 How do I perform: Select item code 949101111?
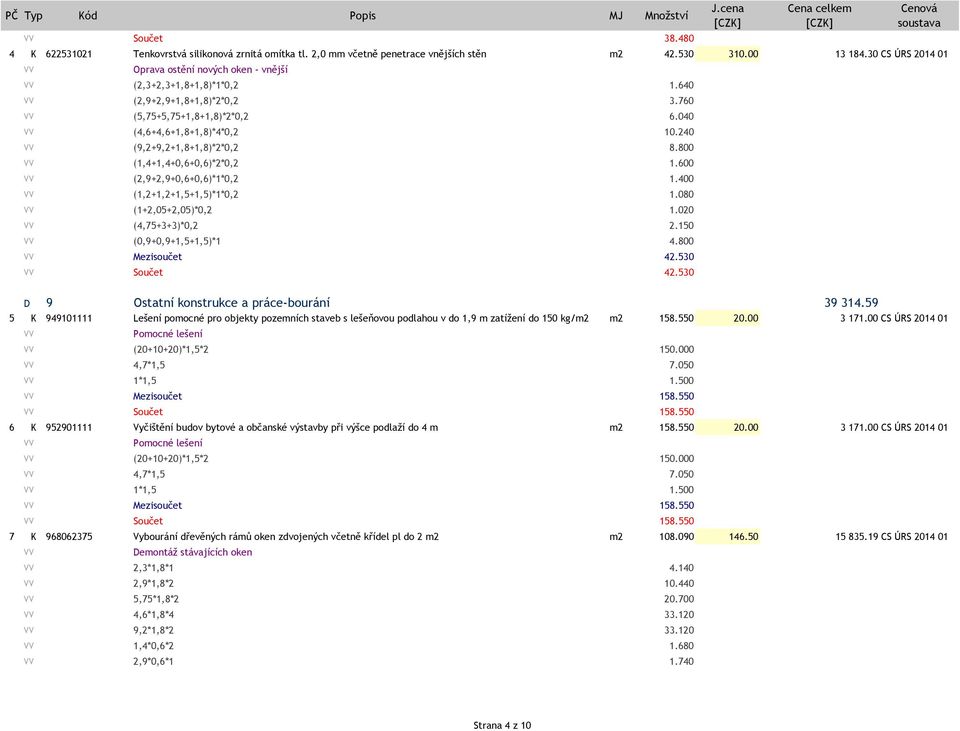click(x=69, y=318)
